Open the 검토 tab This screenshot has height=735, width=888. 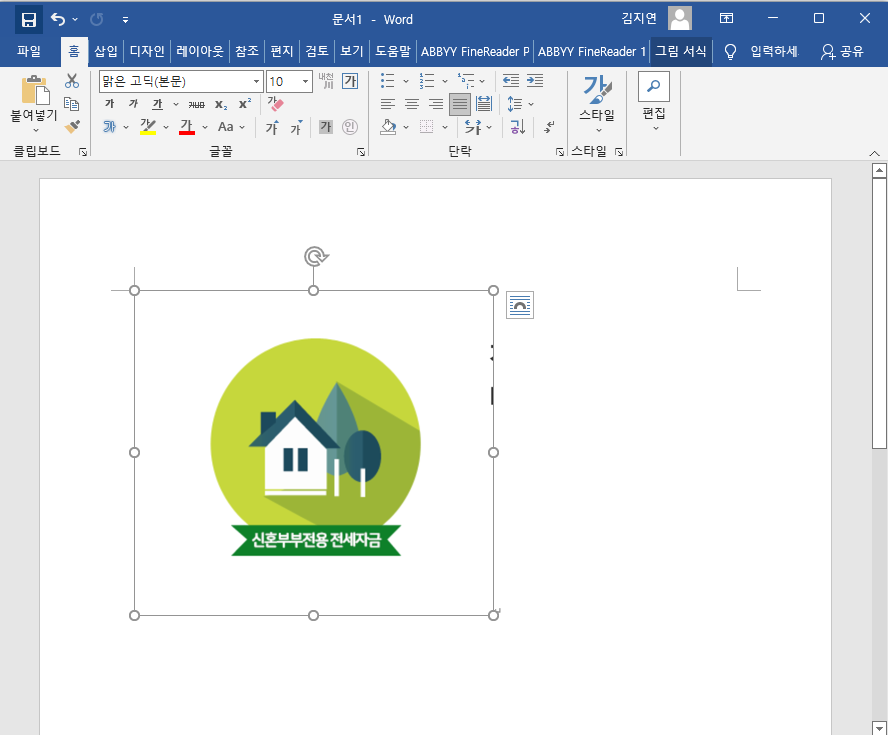click(317, 52)
